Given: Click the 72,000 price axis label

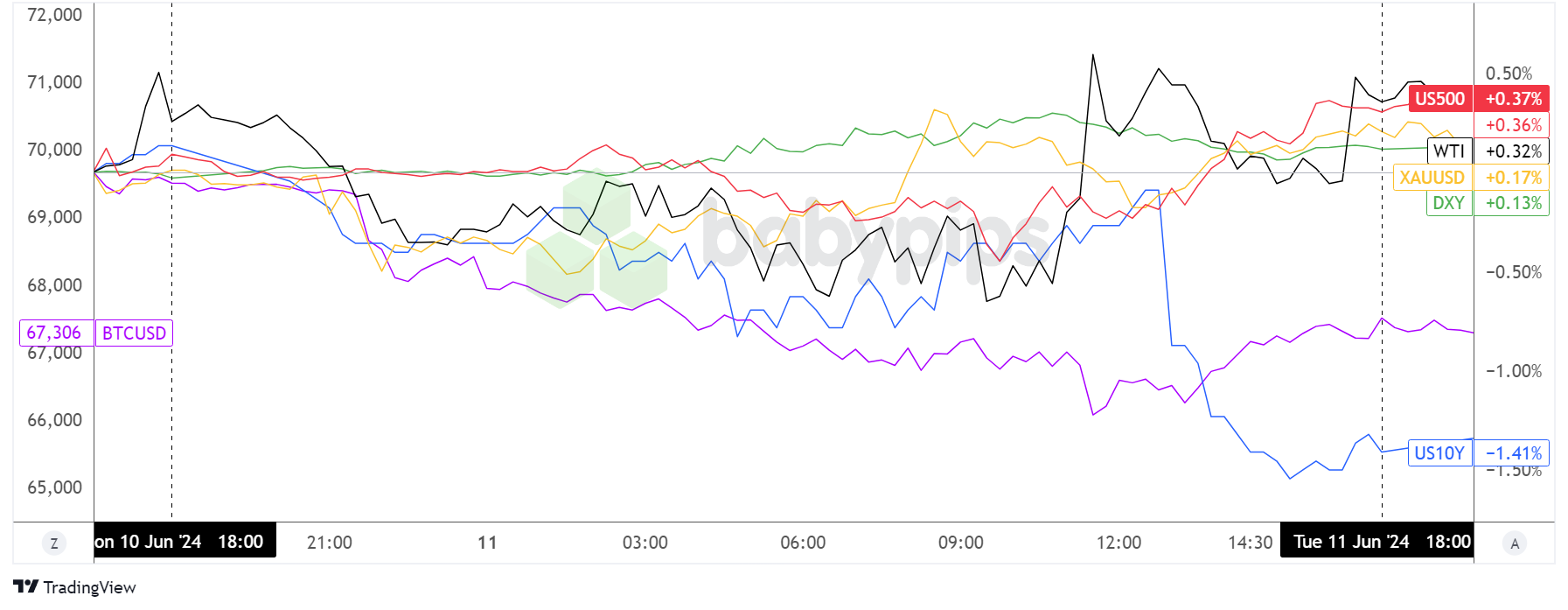Looking at the screenshot, I should [54, 15].
